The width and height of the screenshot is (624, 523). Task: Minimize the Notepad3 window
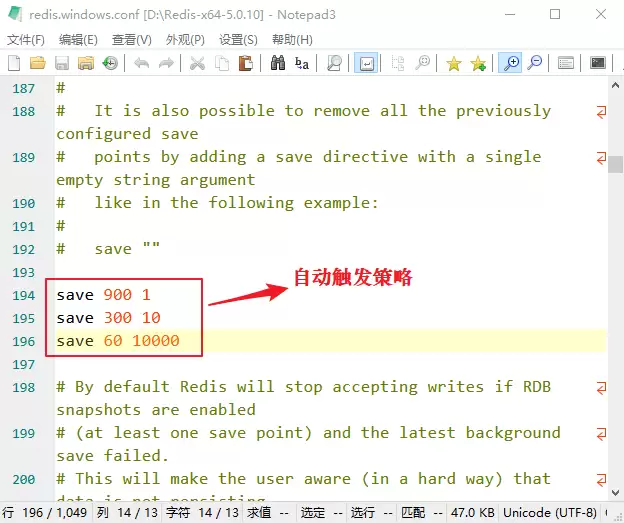[x=510, y=14]
